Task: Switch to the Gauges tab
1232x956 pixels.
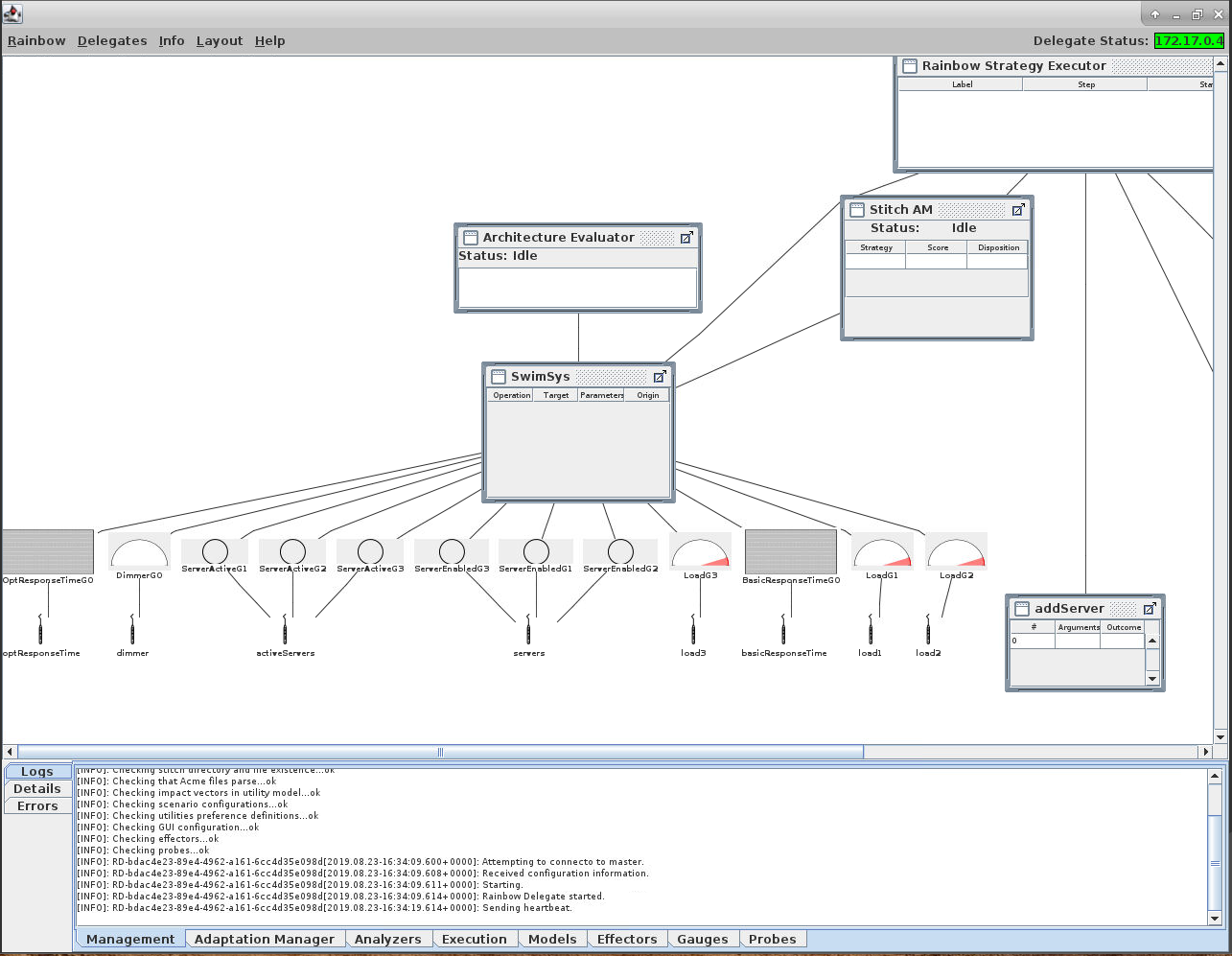Action: [x=703, y=939]
